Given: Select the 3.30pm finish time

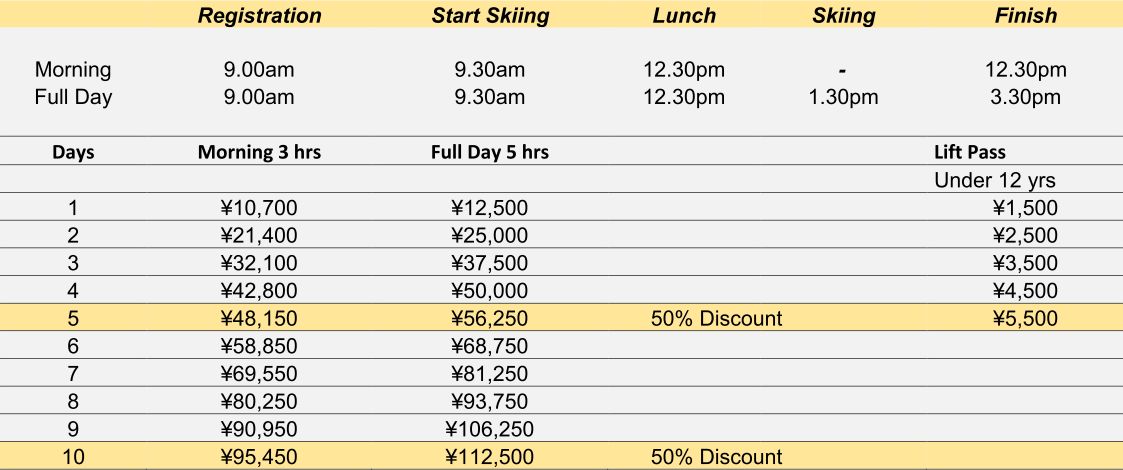Looking at the screenshot, I should point(1026,97).
